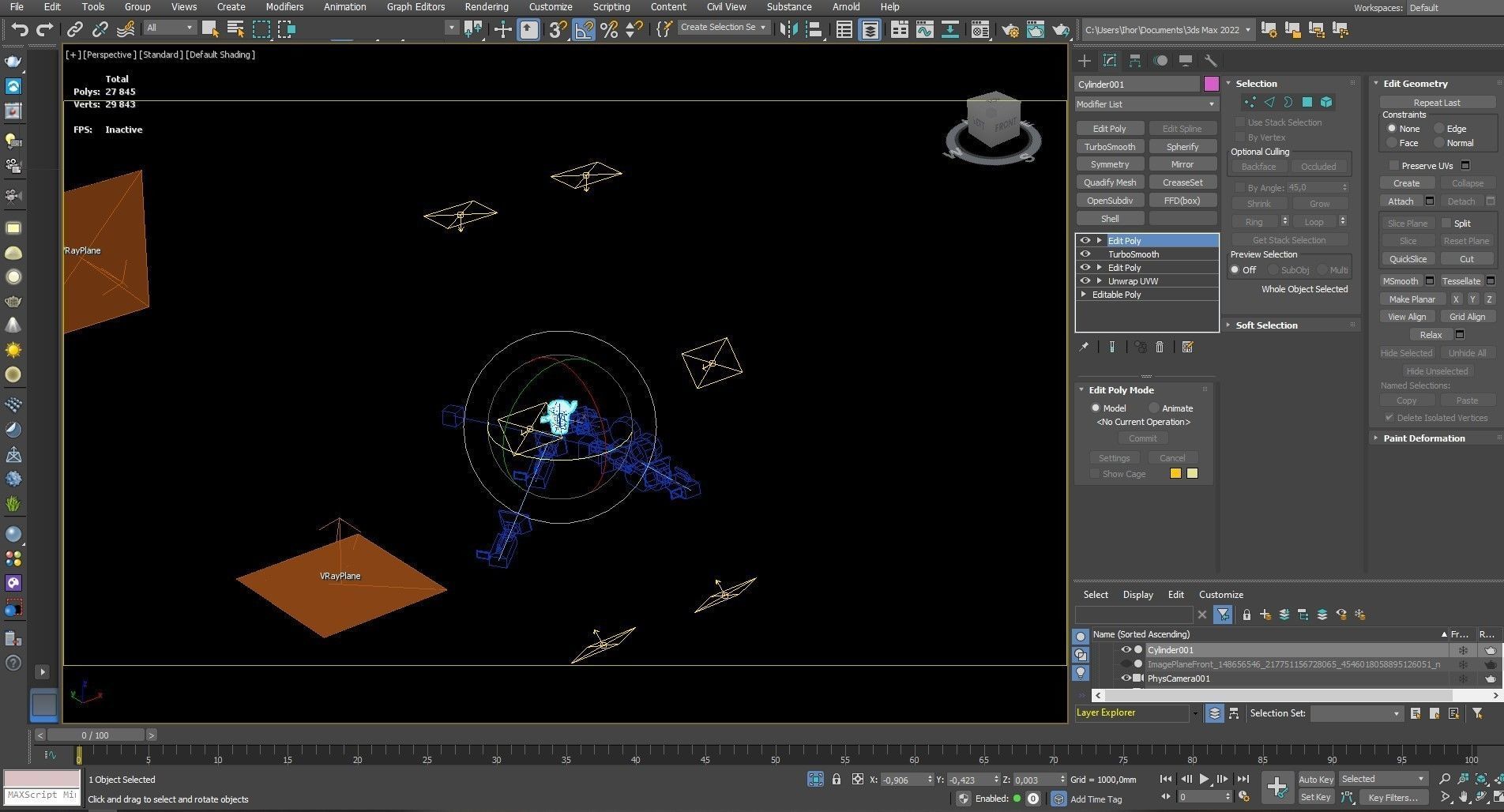Click the QuickSlice button
This screenshot has height=812, width=1504.
tap(1408, 259)
